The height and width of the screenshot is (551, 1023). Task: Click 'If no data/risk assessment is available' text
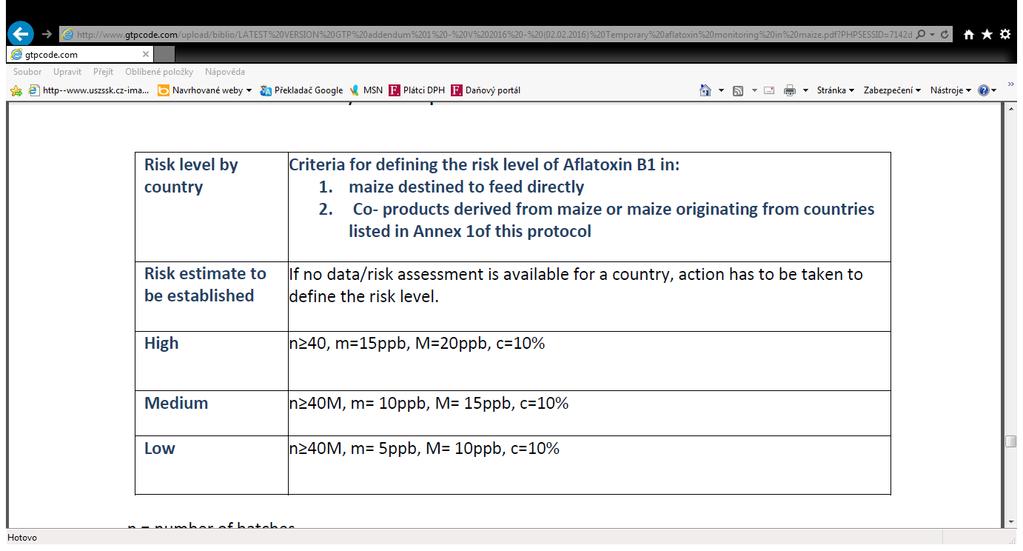click(x=576, y=285)
